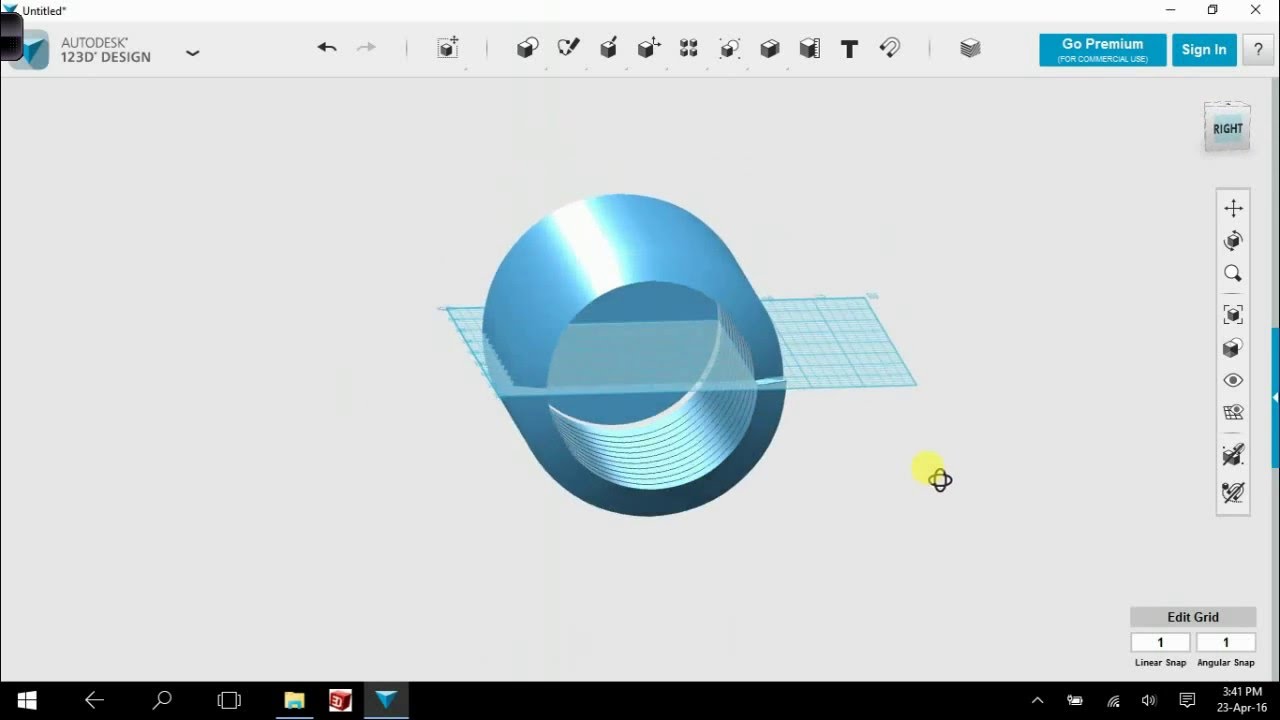Open the Modify tool menu
Screen dimensions: 1280x720
tap(649, 48)
